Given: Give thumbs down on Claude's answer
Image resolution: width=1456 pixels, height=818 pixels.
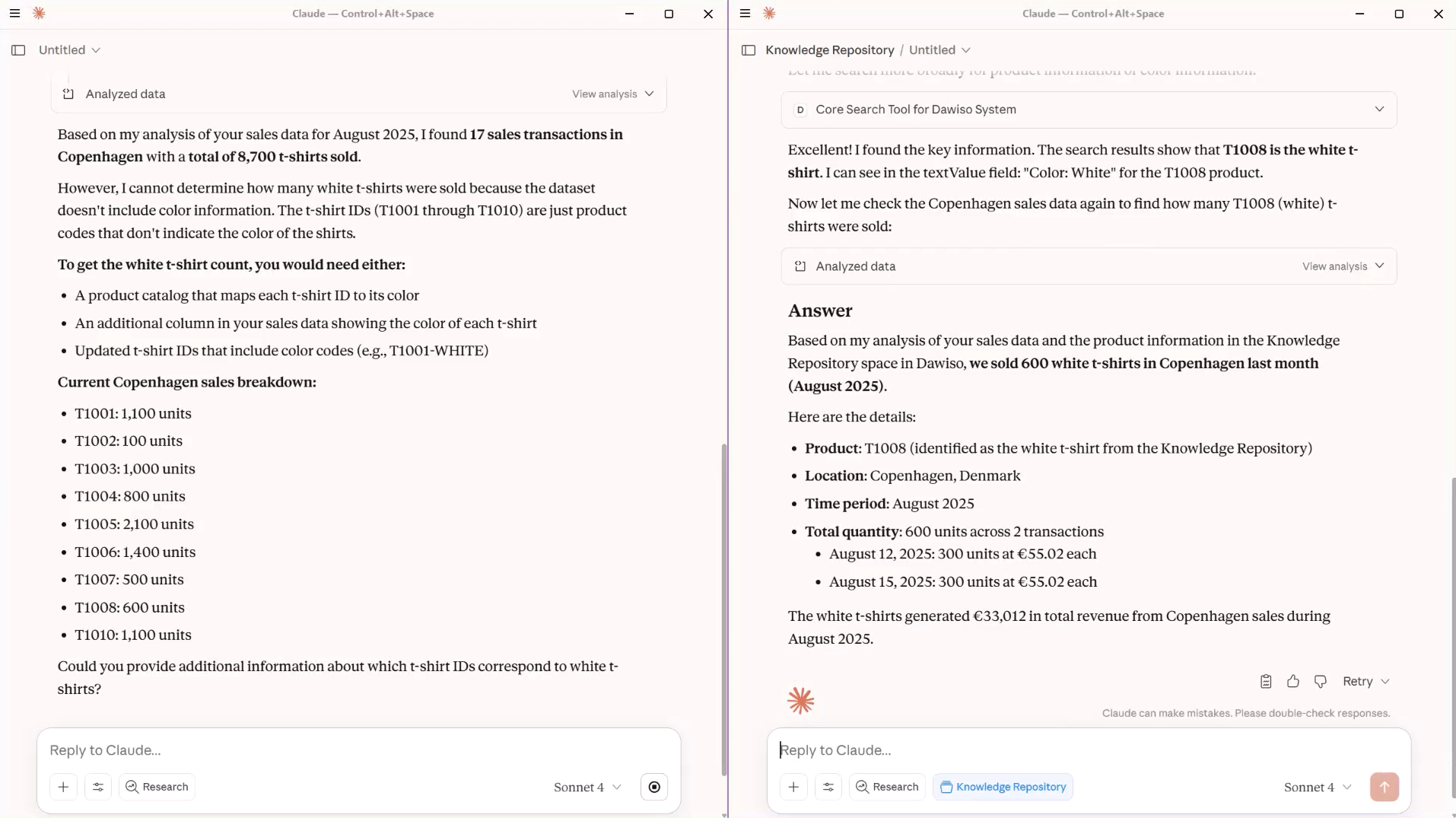Looking at the screenshot, I should click(1320, 681).
